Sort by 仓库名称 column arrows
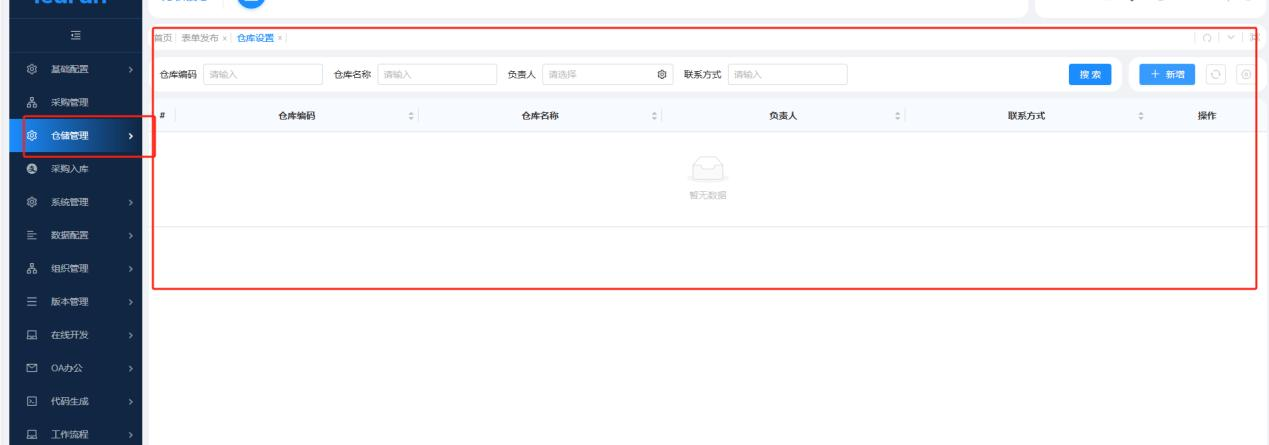The width and height of the screenshot is (1269, 445). pos(655,116)
